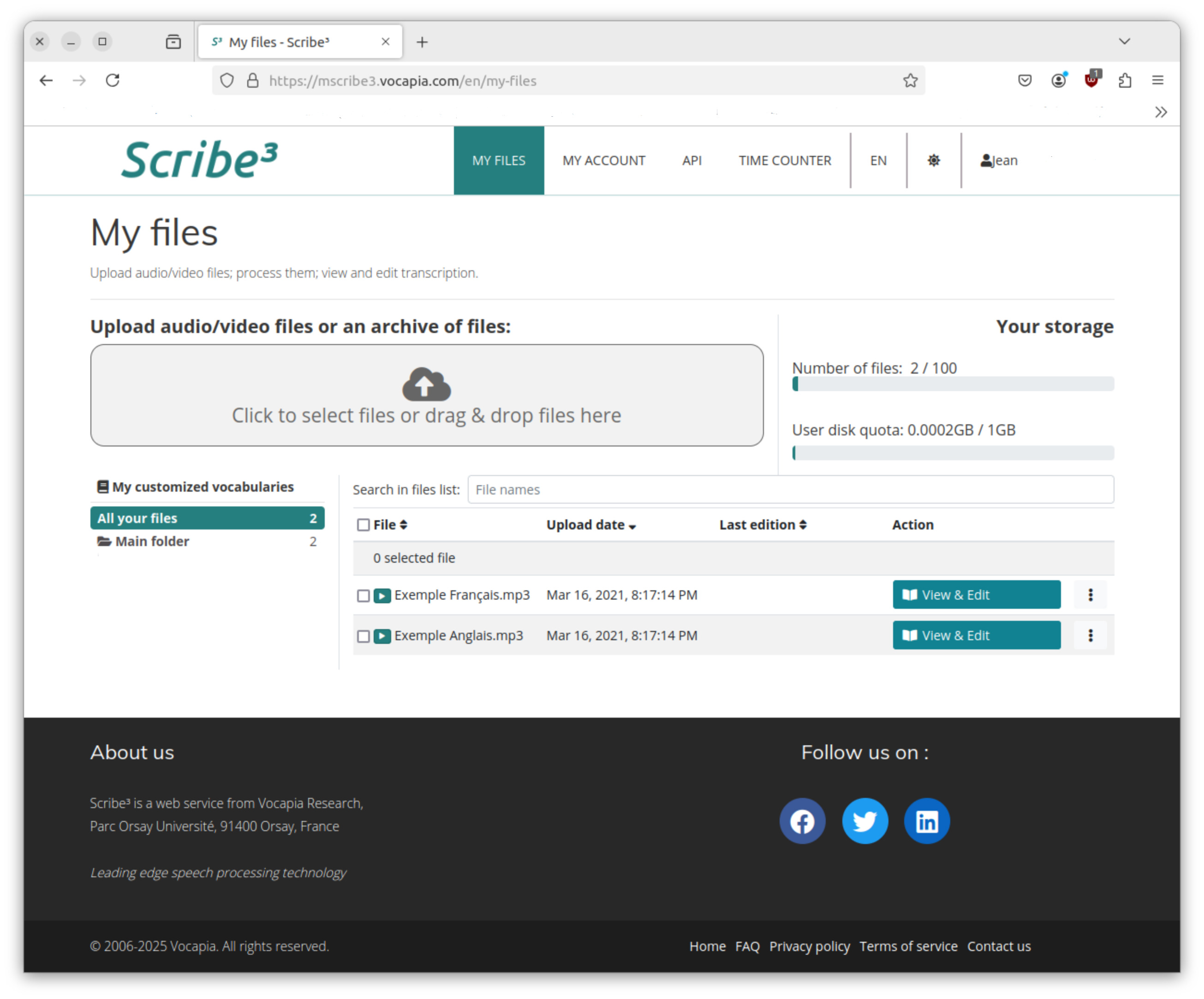
Task: Close the My files - Scribe³ tab
Action: (x=386, y=42)
